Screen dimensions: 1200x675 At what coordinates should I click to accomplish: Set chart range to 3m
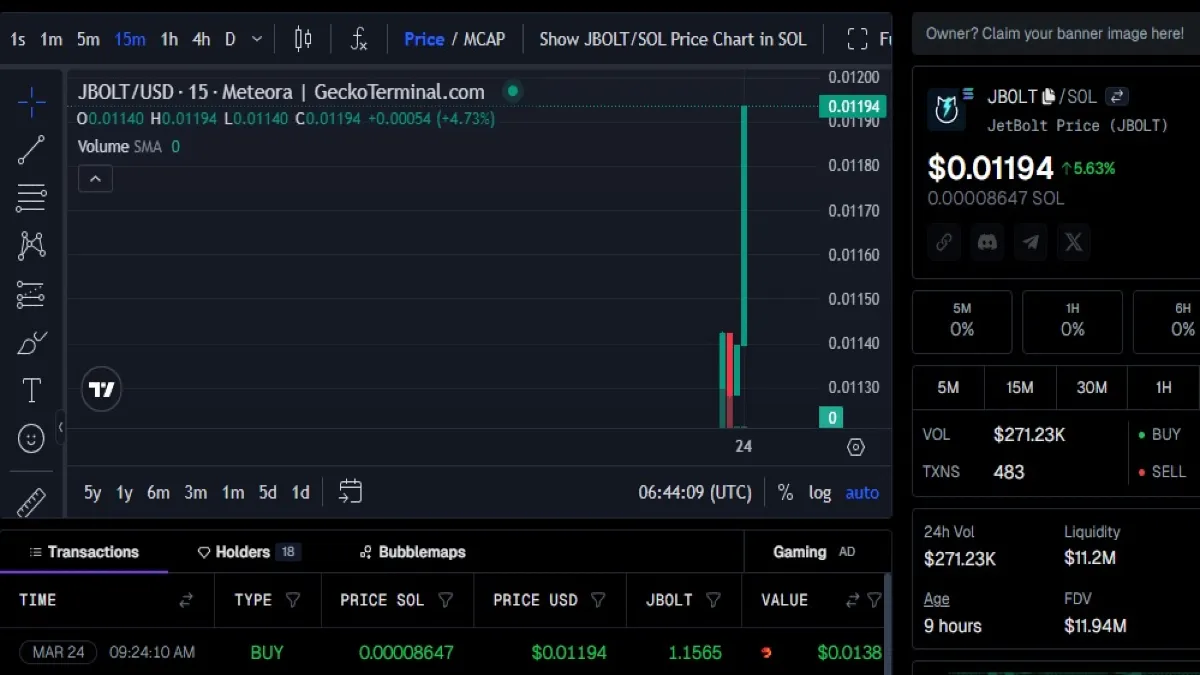pos(195,492)
